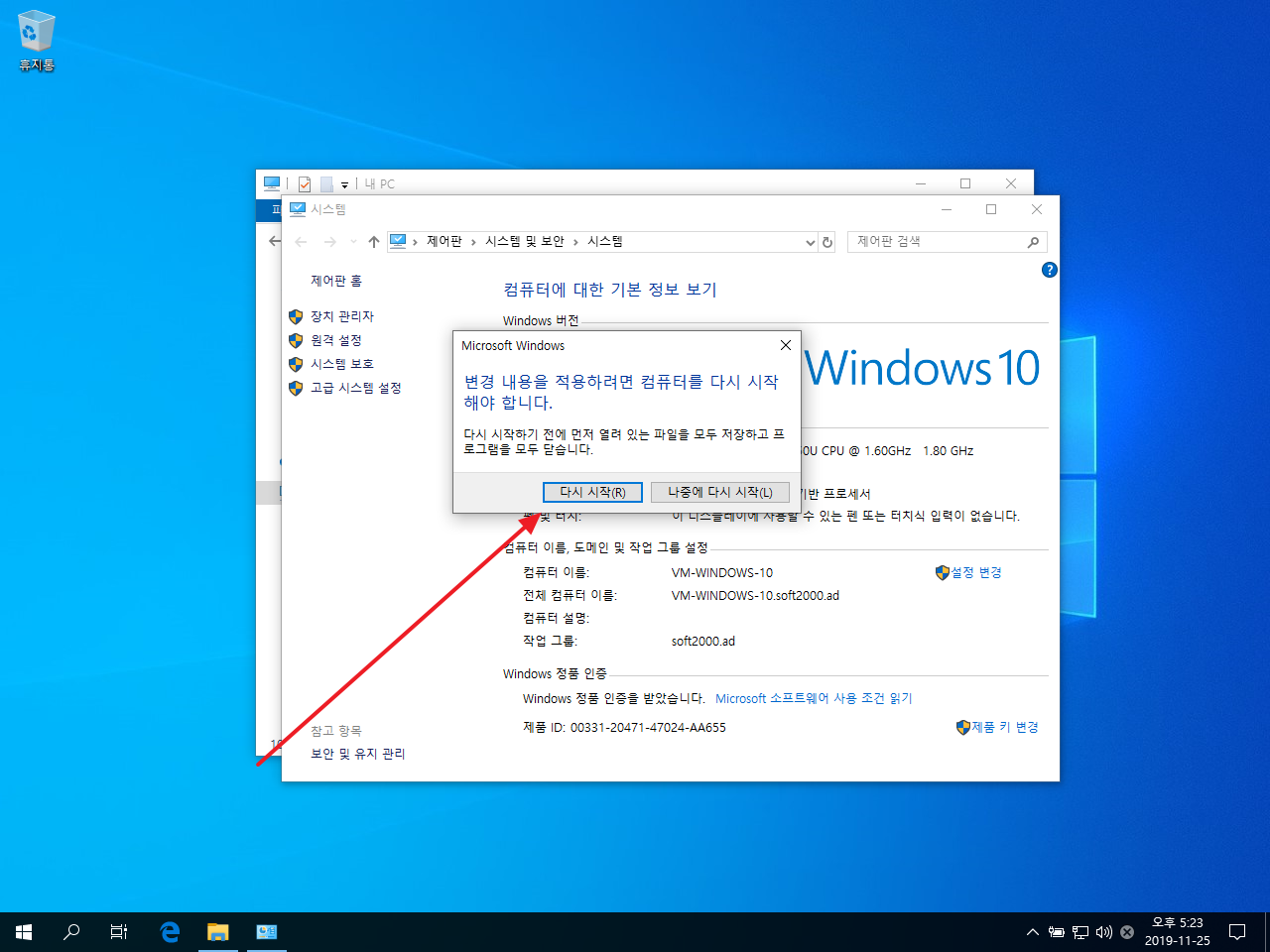The width and height of the screenshot is (1270, 952).
Task: Click the 다시 시작(R) restart button
Action: point(592,492)
